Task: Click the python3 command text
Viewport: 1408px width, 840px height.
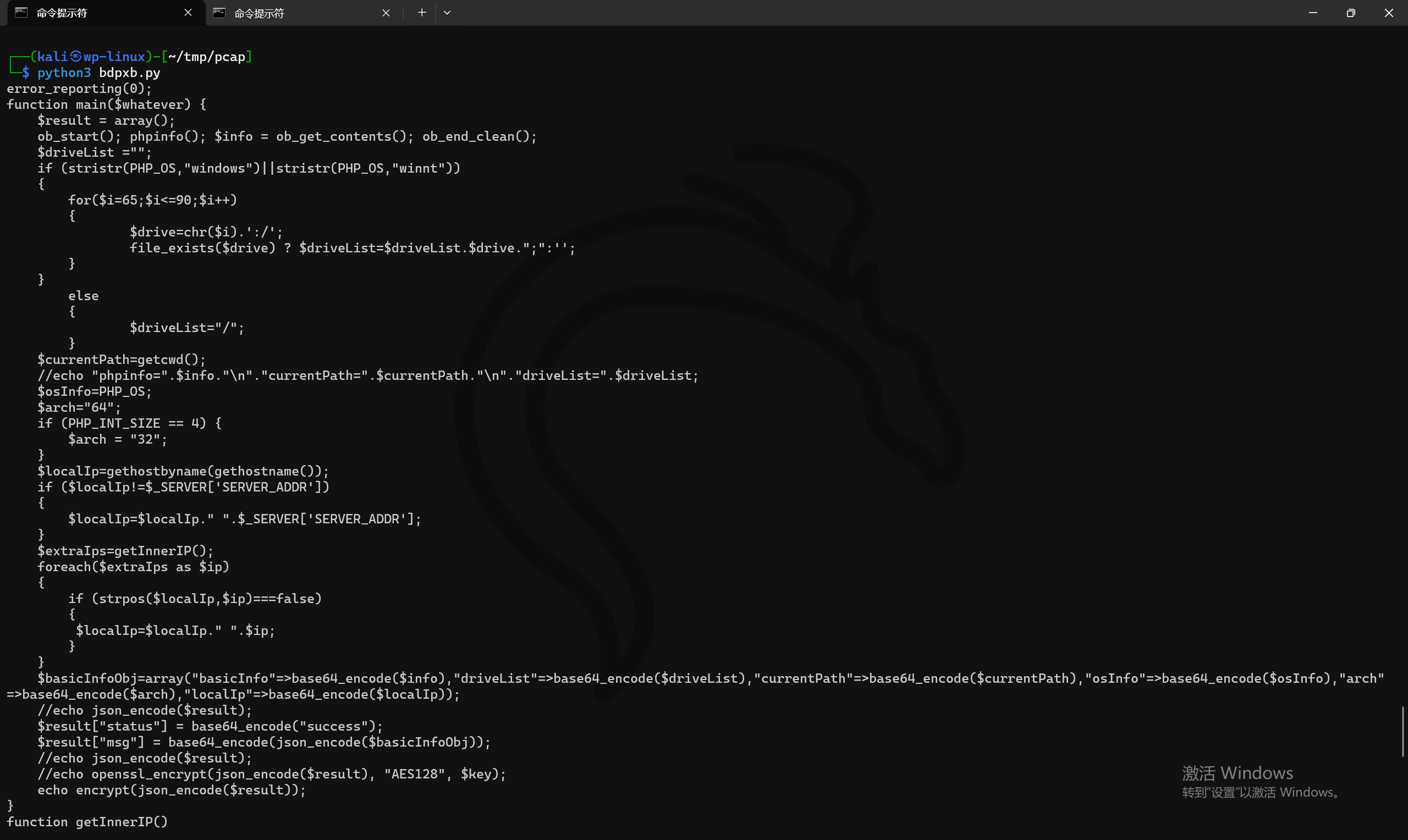Action: 64,73
